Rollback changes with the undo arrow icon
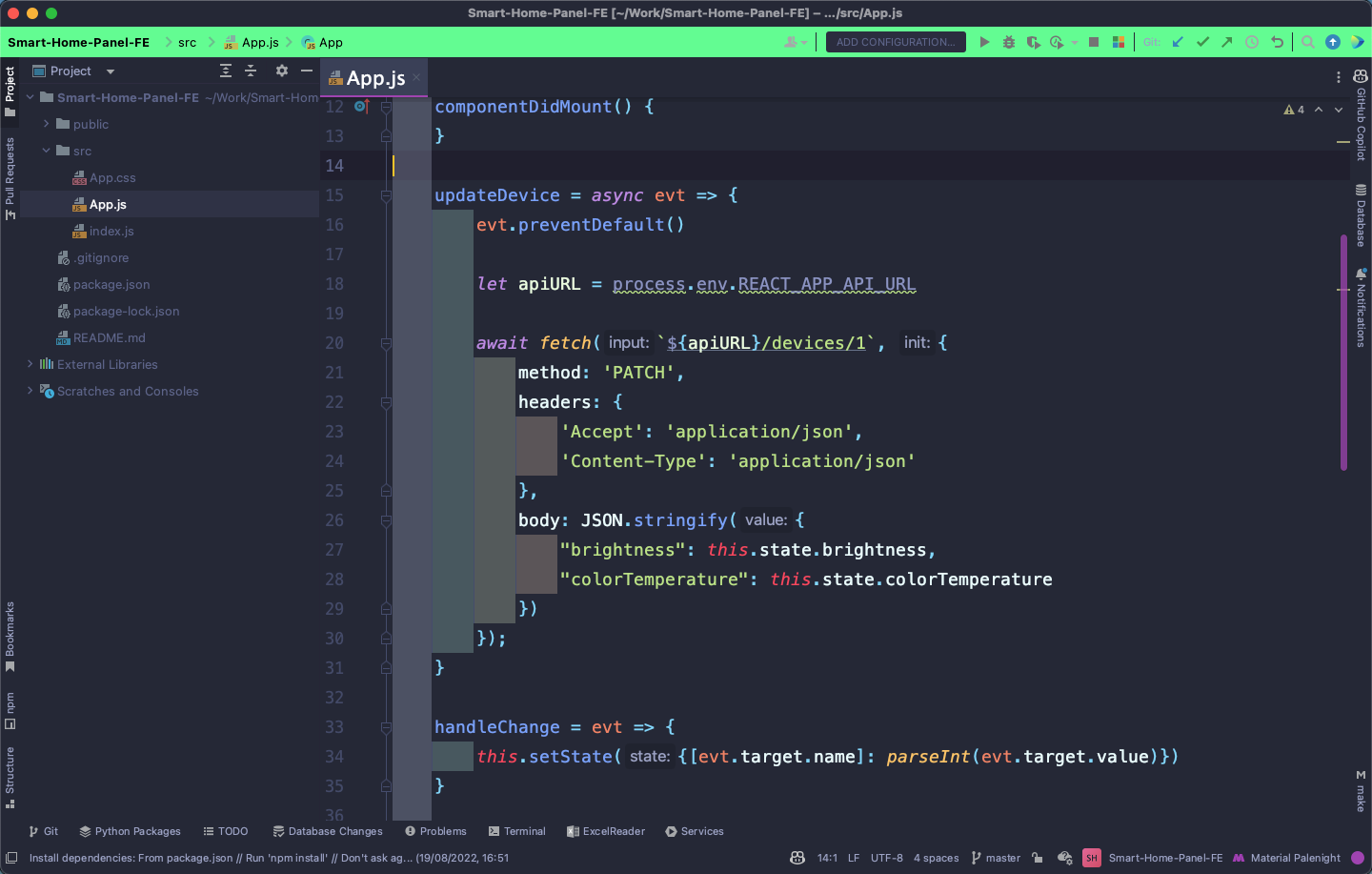The image size is (1372, 874). coord(1277,42)
